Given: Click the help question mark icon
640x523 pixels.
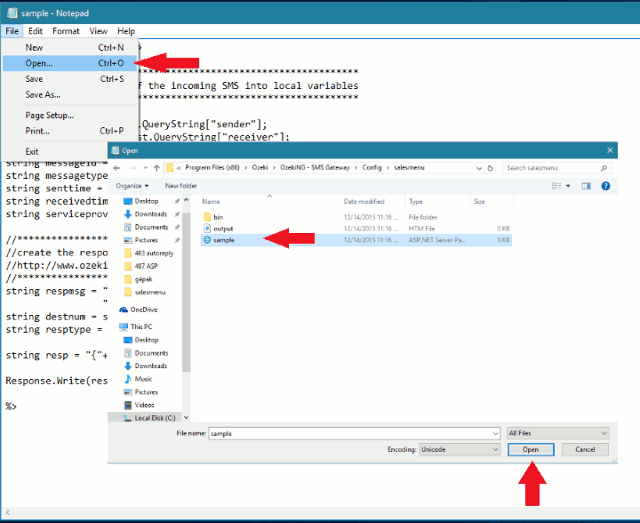Looking at the screenshot, I should tap(607, 185).
